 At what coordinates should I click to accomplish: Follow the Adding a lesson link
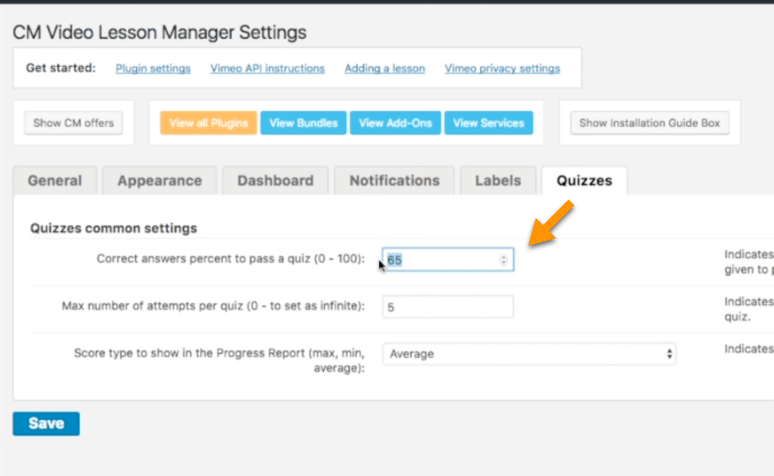click(x=385, y=69)
